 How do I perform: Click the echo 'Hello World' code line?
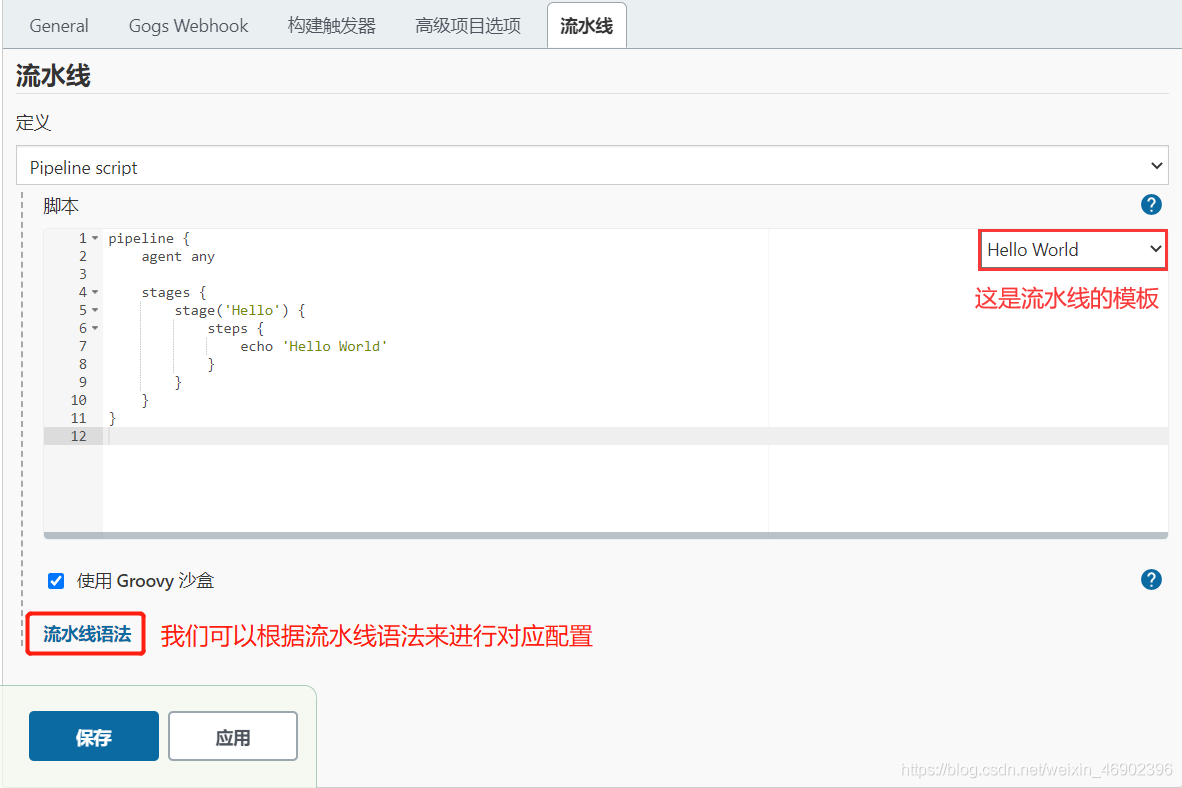point(313,347)
